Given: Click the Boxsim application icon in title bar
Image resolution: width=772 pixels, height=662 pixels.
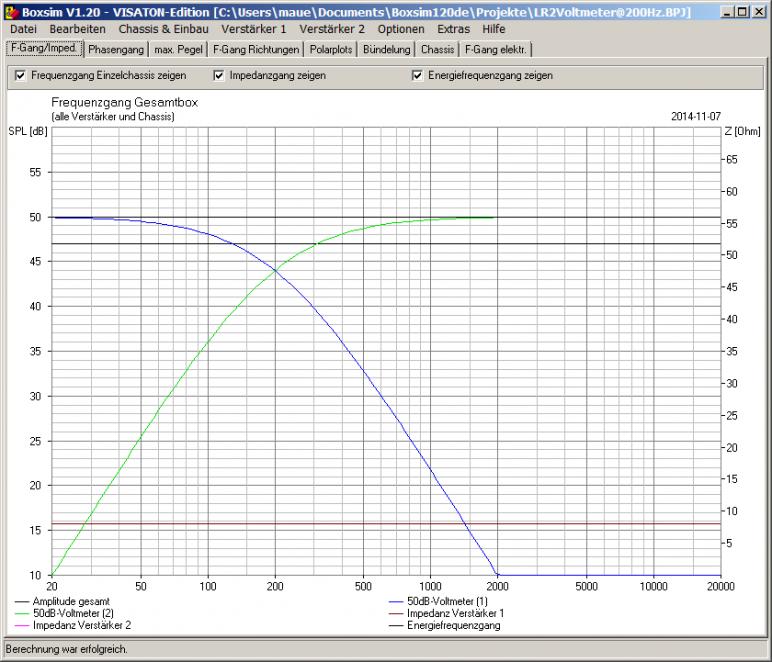Looking at the screenshot, I should [11, 11].
